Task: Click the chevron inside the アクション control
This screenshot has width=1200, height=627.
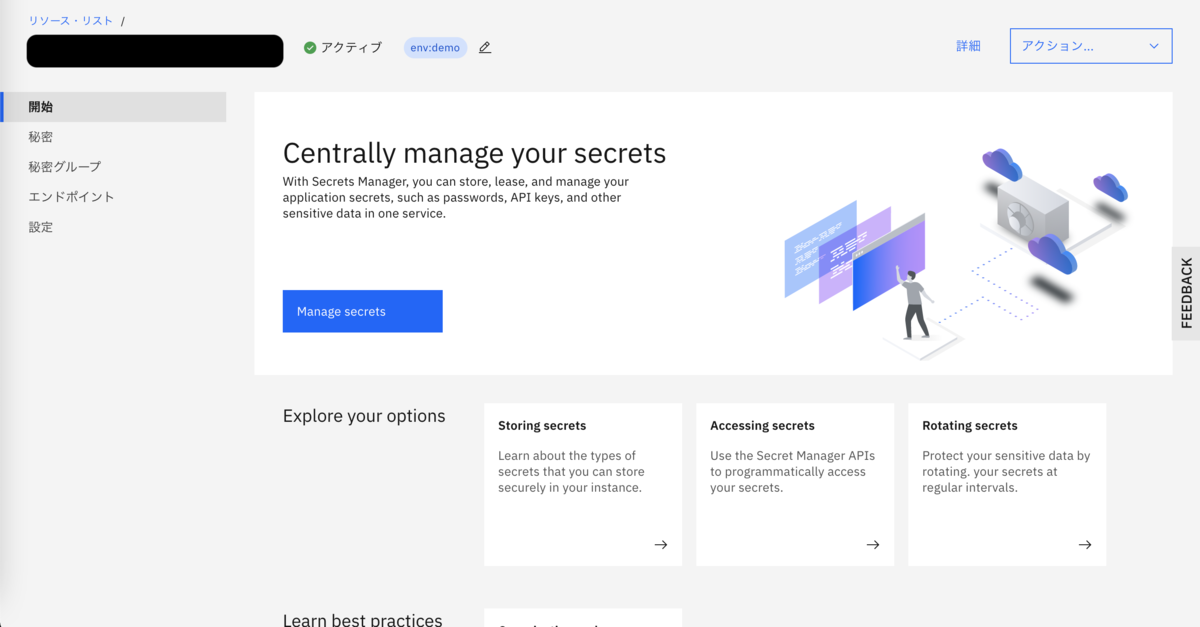Action: tap(1152, 45)
